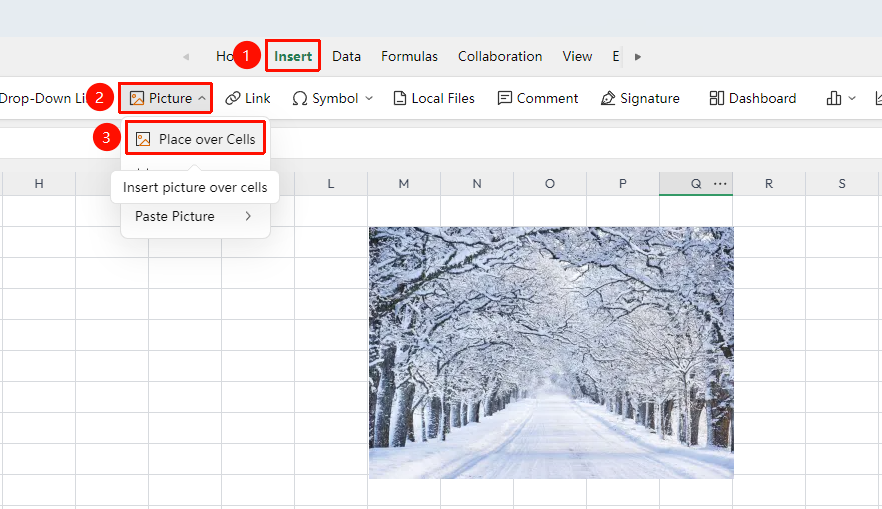
Task: Select column R header
Action: 769,184
